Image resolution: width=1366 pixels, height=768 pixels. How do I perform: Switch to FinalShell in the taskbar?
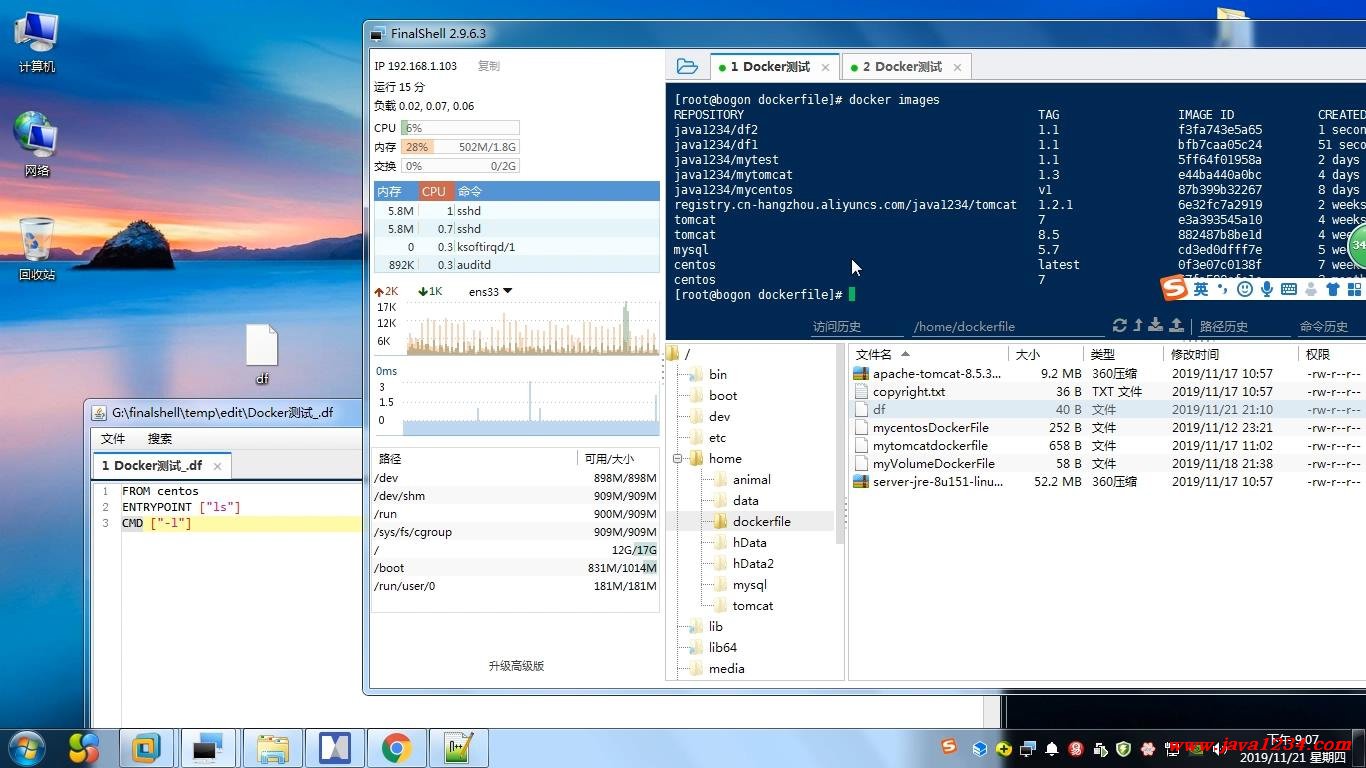208,748
